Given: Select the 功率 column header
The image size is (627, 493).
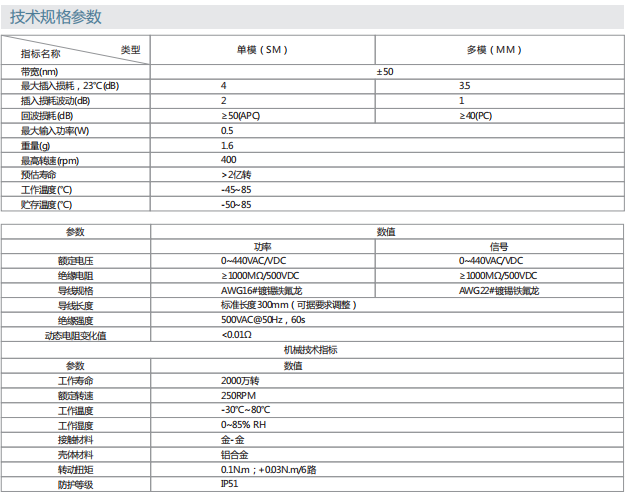Looking at the screenshot, I should 262,245.
